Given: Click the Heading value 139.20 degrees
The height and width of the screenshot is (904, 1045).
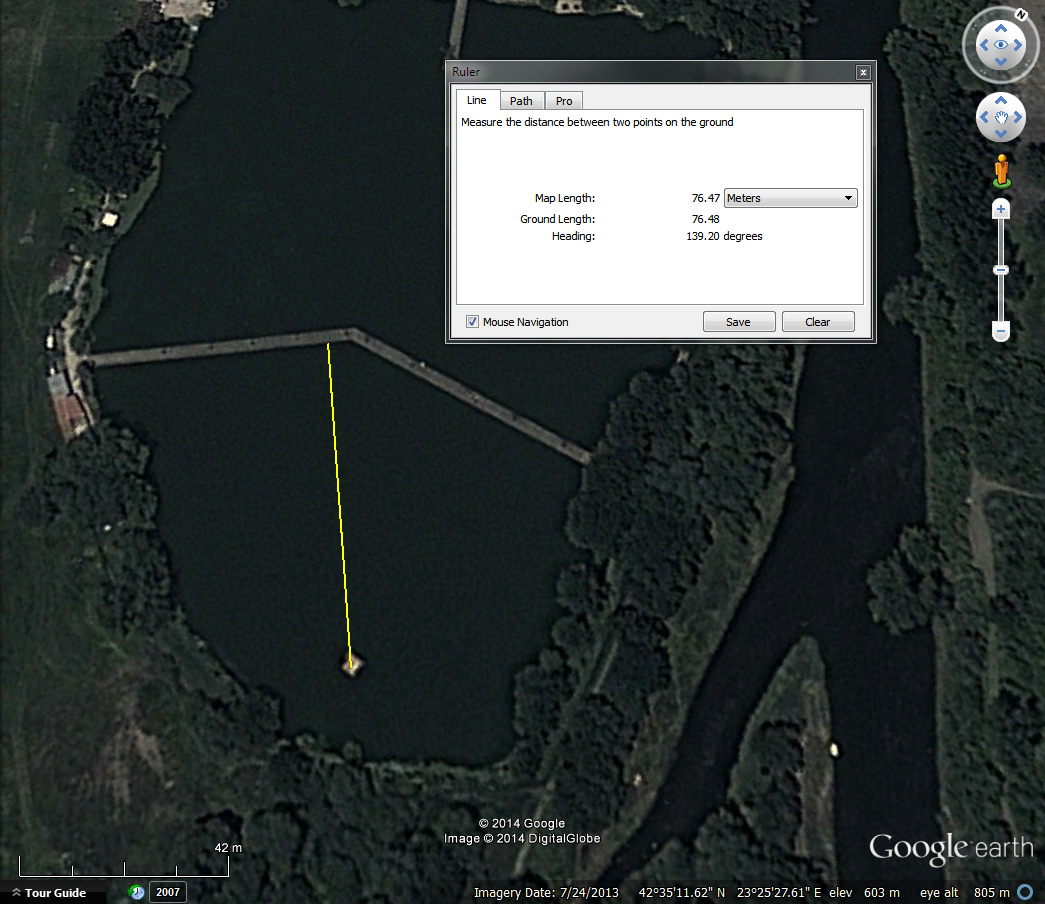Looking at the screenshot, I should pos(724,236).
